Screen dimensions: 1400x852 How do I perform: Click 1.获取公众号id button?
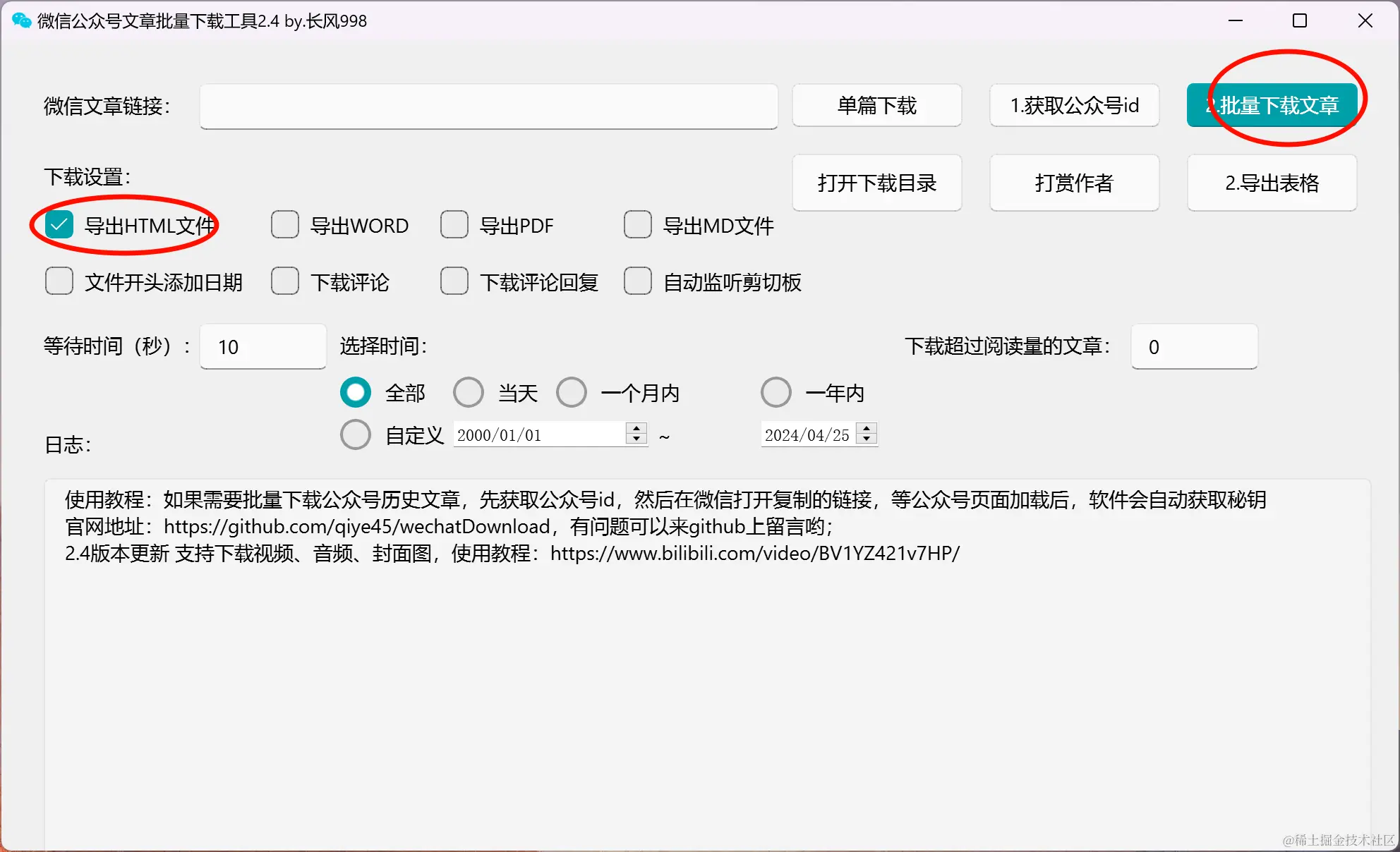click(1074, 106)
